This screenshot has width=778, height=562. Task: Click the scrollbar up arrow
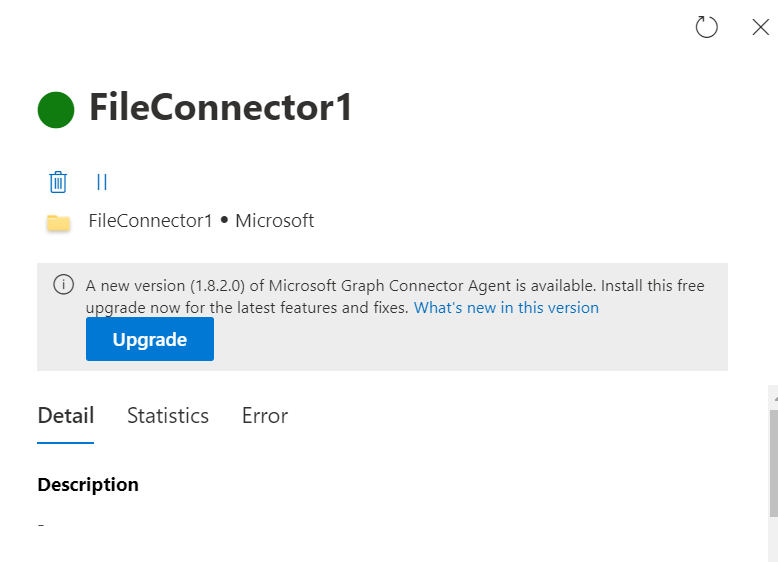click(x=773, y=397)
